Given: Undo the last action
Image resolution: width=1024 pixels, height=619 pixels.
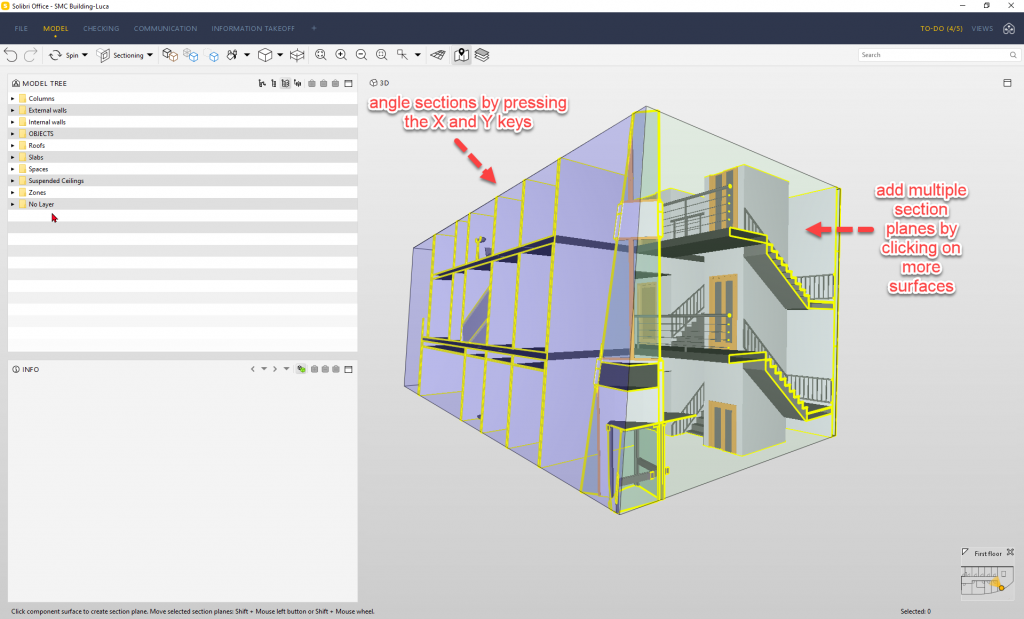Looking at the screenshot, I should 10,55.
